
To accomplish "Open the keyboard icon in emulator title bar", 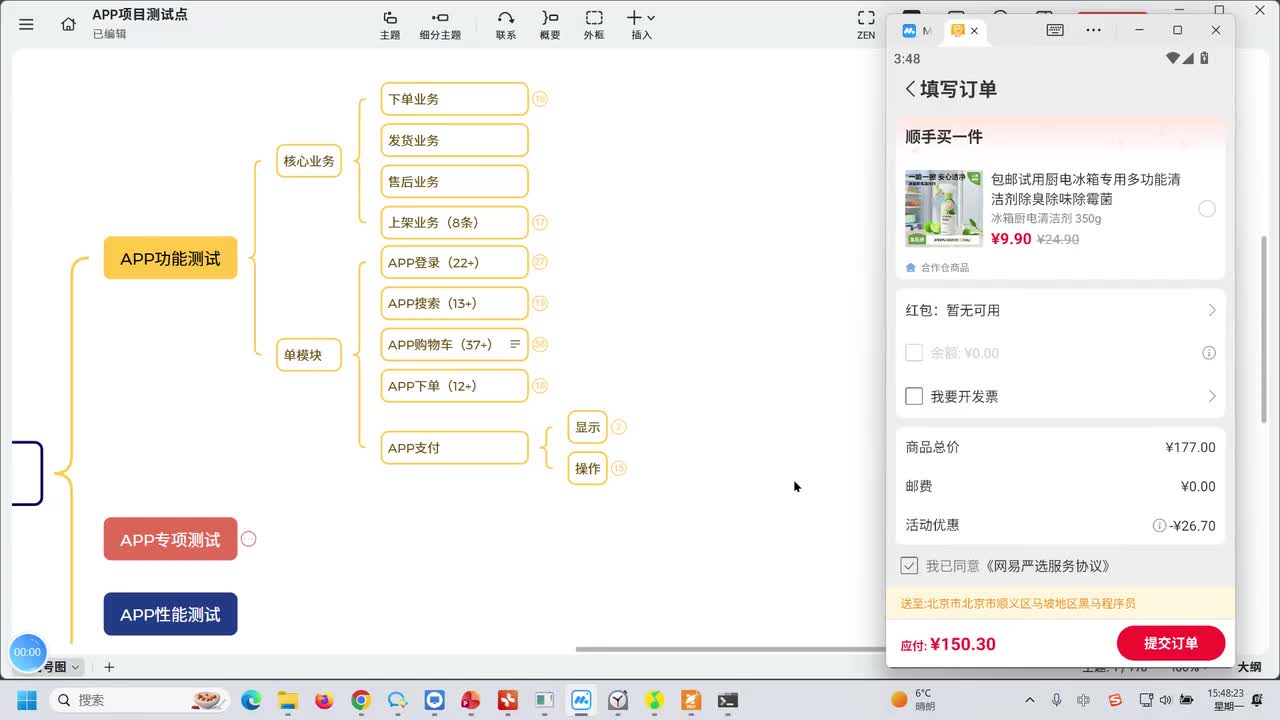I will tap(1055, 30).
